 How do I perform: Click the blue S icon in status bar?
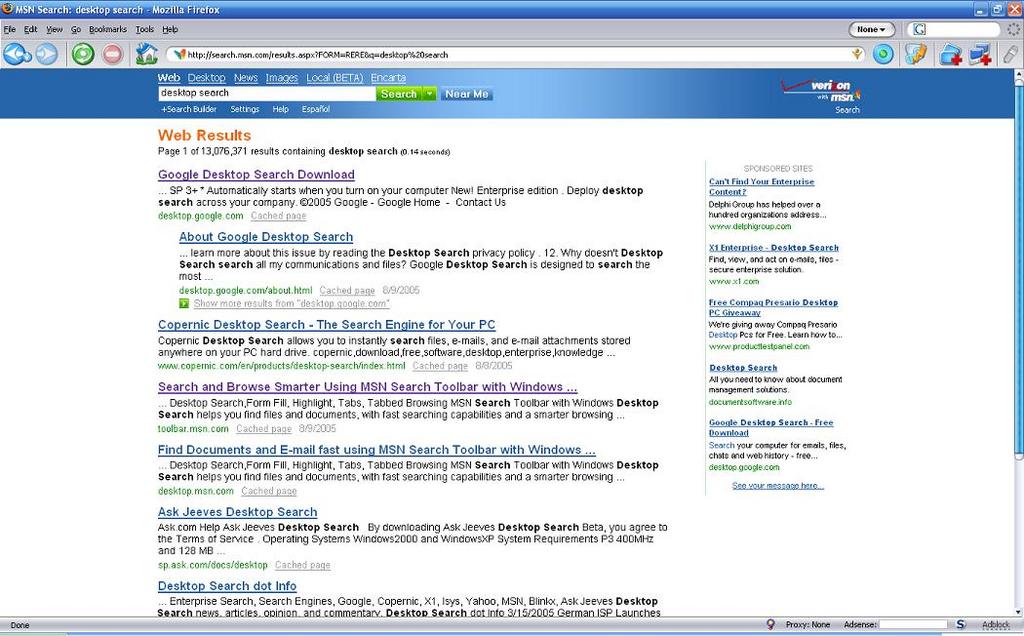click(x=961, y=625)
